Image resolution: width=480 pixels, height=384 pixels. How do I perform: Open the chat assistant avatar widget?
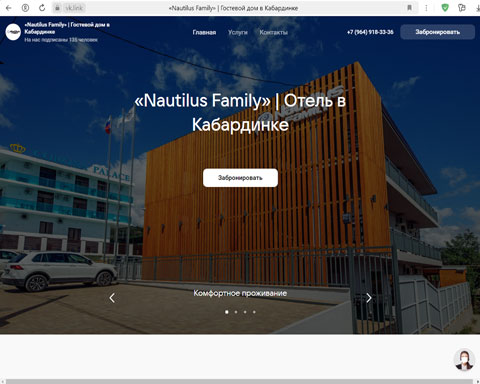[464, 359]
